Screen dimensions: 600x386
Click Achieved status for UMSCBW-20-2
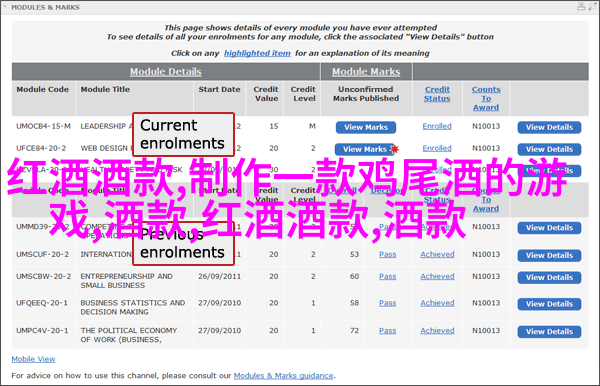tap(437, 277)
